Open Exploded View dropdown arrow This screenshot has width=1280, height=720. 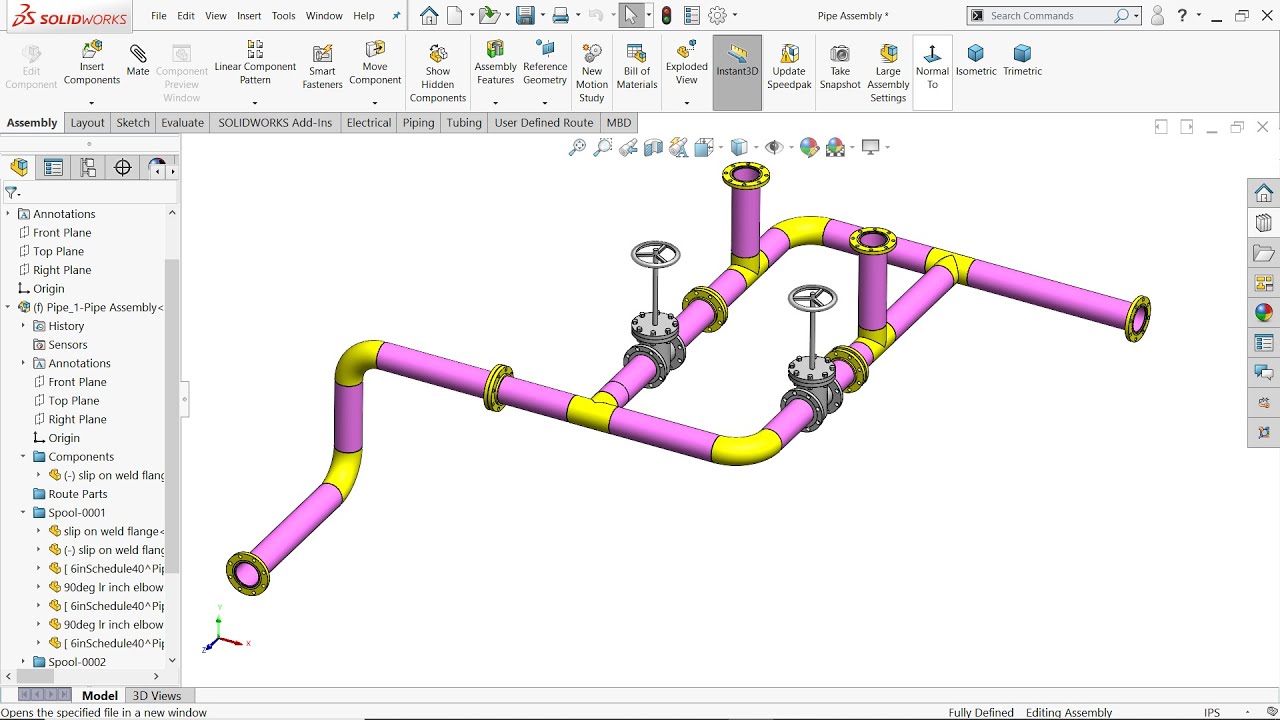click(x=686, y=103)
